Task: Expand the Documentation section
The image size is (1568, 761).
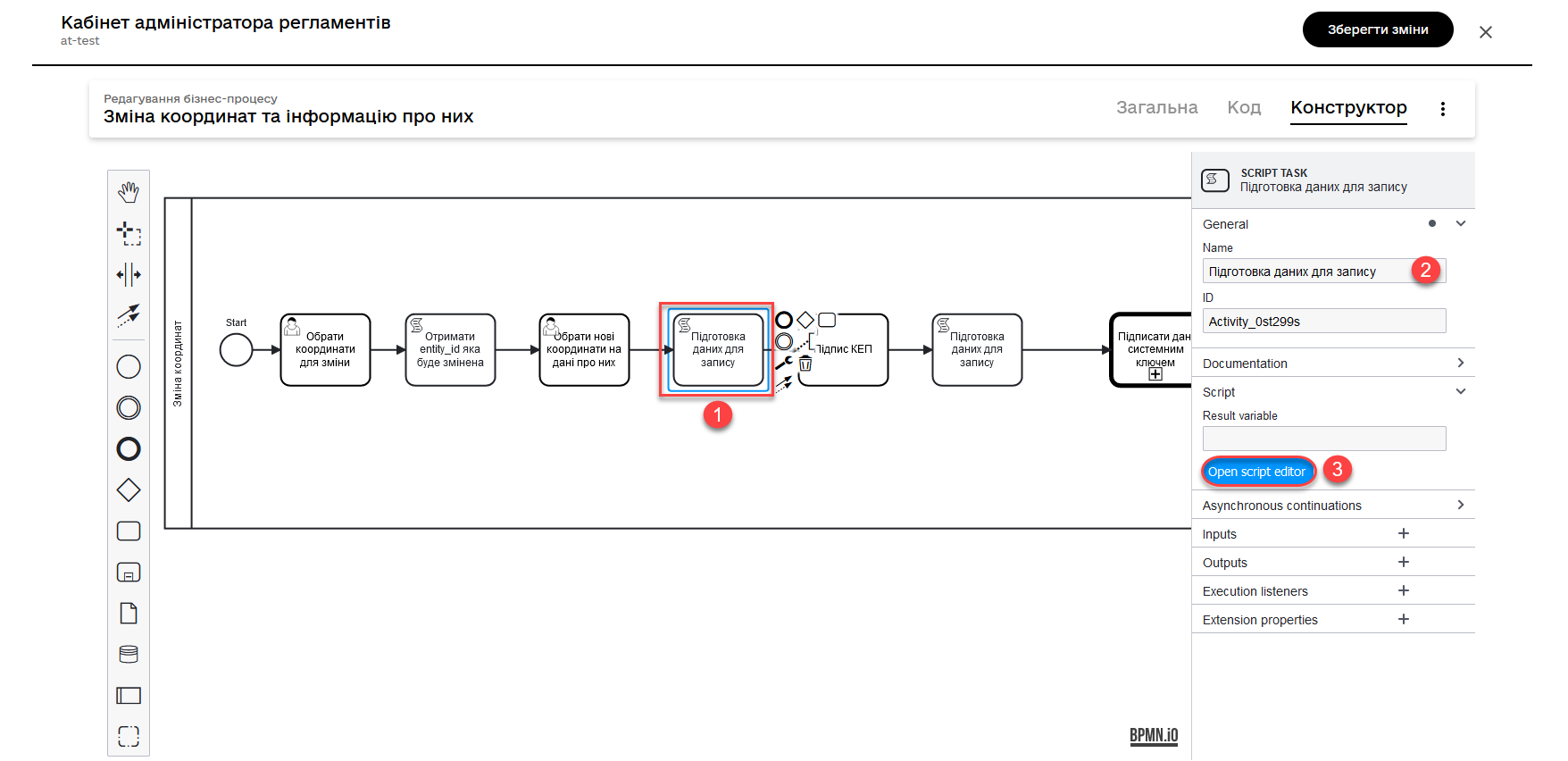Action: [1461, 363]
